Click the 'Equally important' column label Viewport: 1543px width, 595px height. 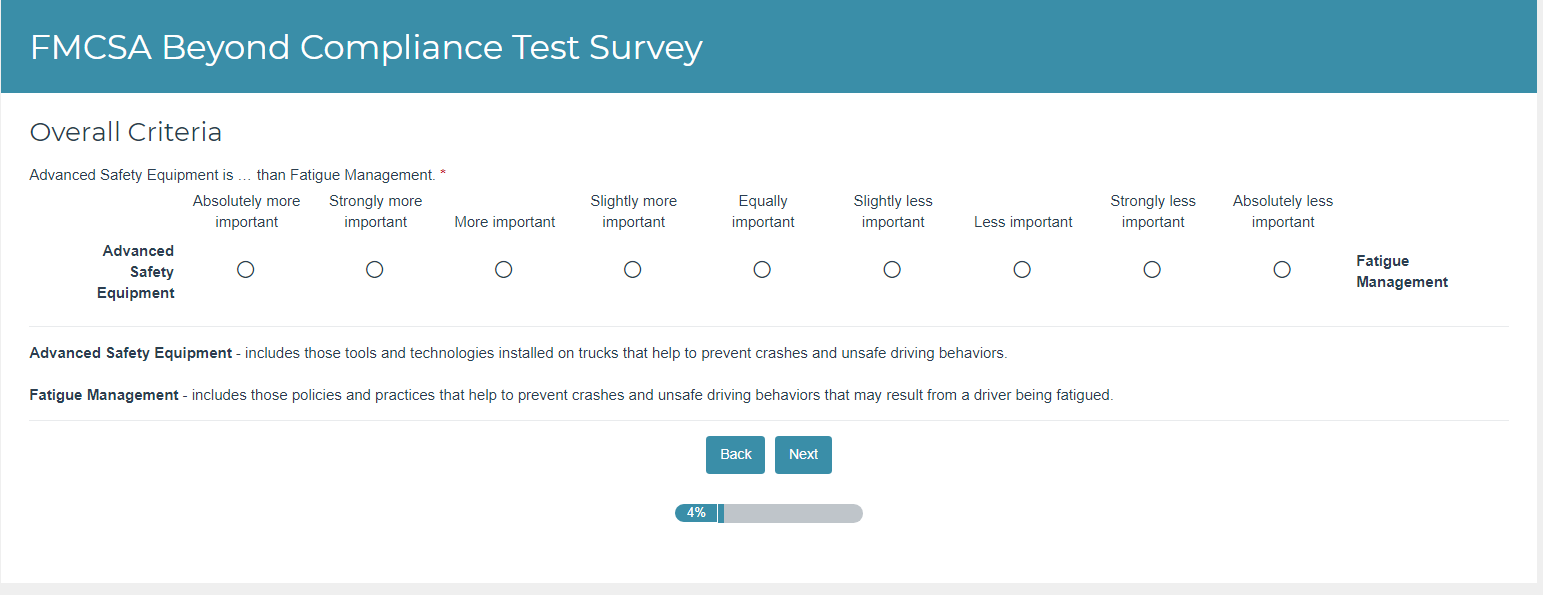pos(763,211)
